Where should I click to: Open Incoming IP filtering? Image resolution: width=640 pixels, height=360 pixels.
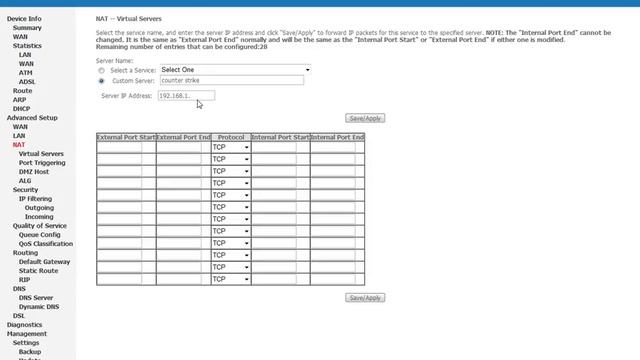tap(39, 217)
